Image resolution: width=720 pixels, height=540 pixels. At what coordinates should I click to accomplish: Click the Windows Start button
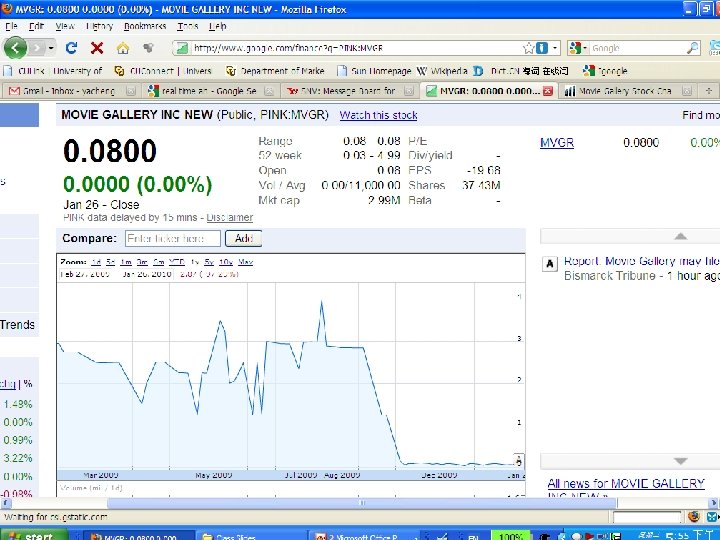(33, 535)
